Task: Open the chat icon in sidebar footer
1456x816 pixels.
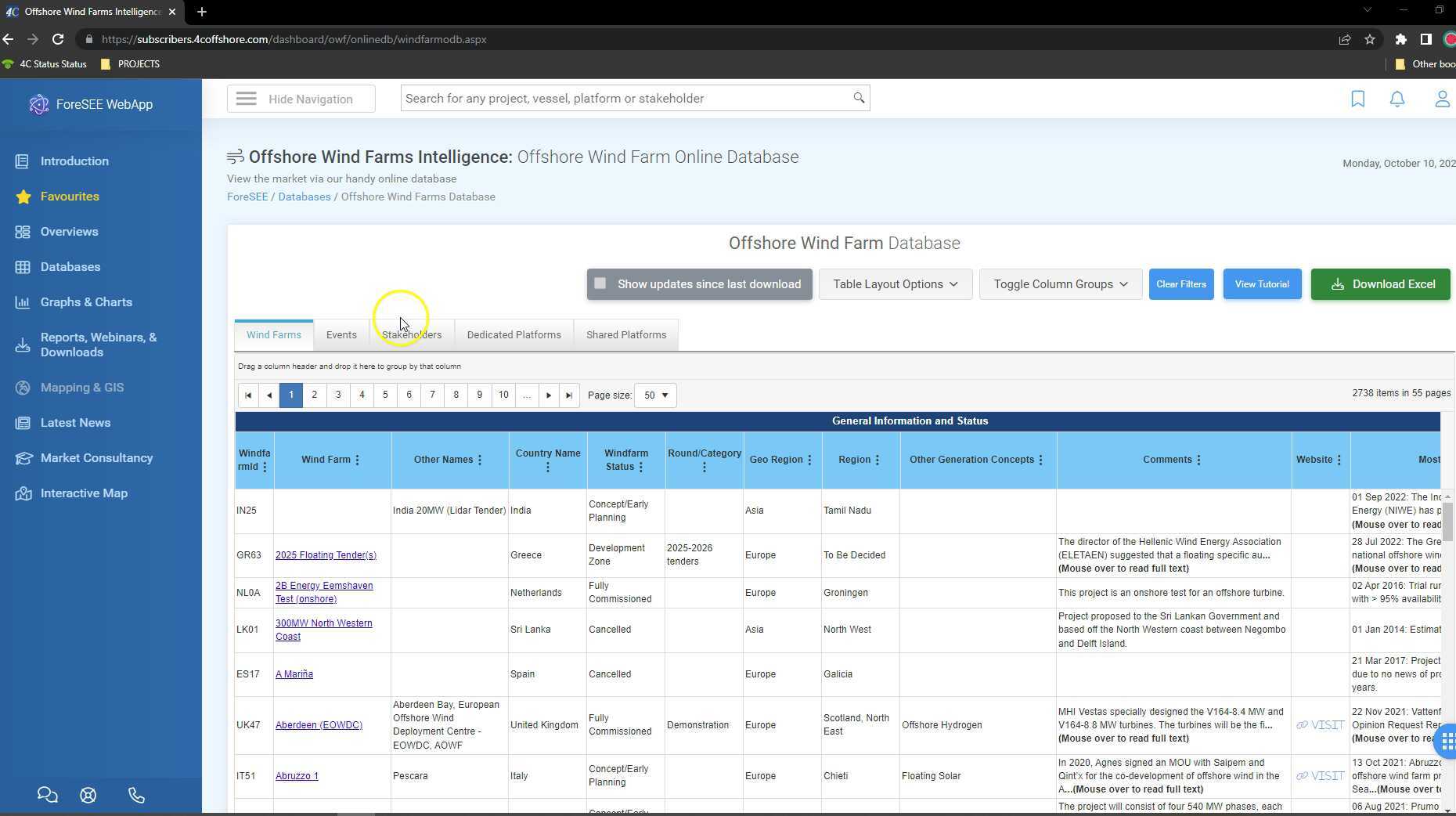Action: (x=47, y=795)
